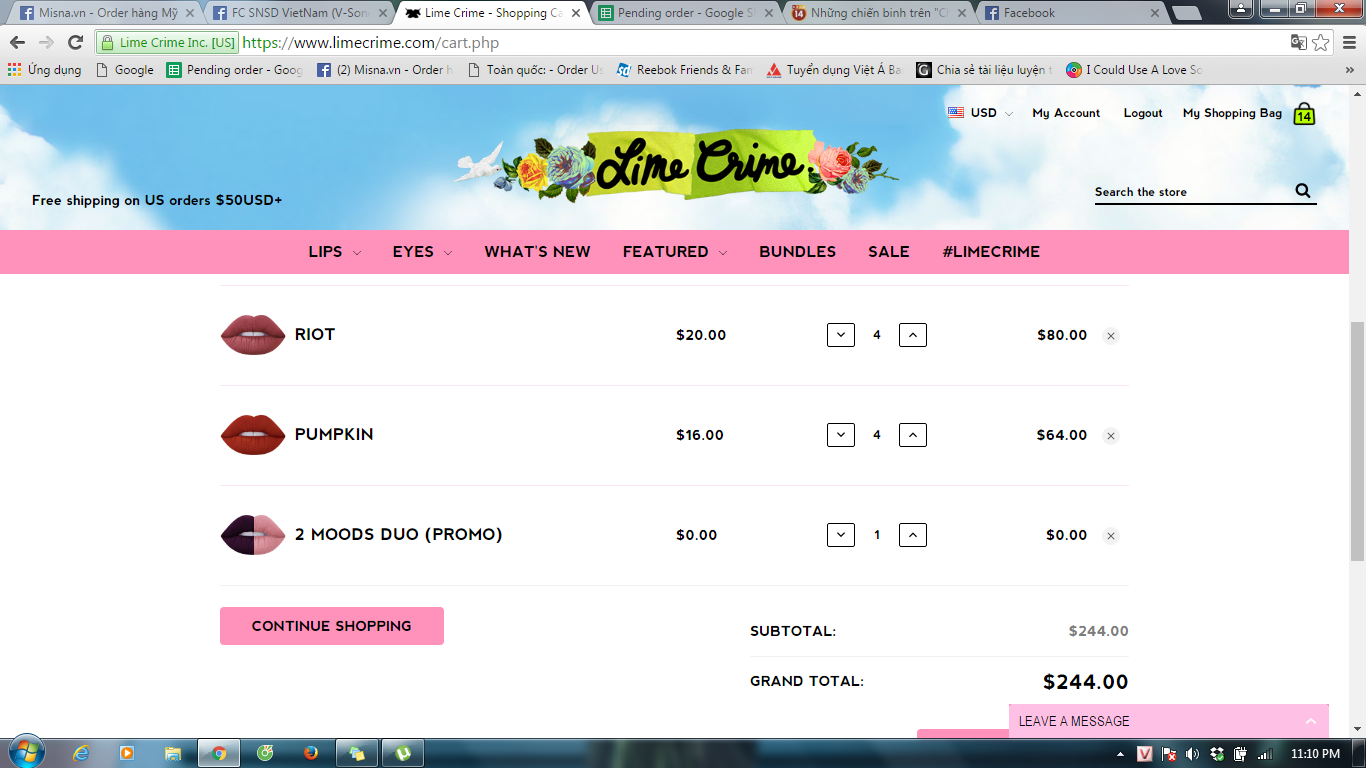
Task: Open PUMPKIN product name link
Action: click(x=334, y=434)
